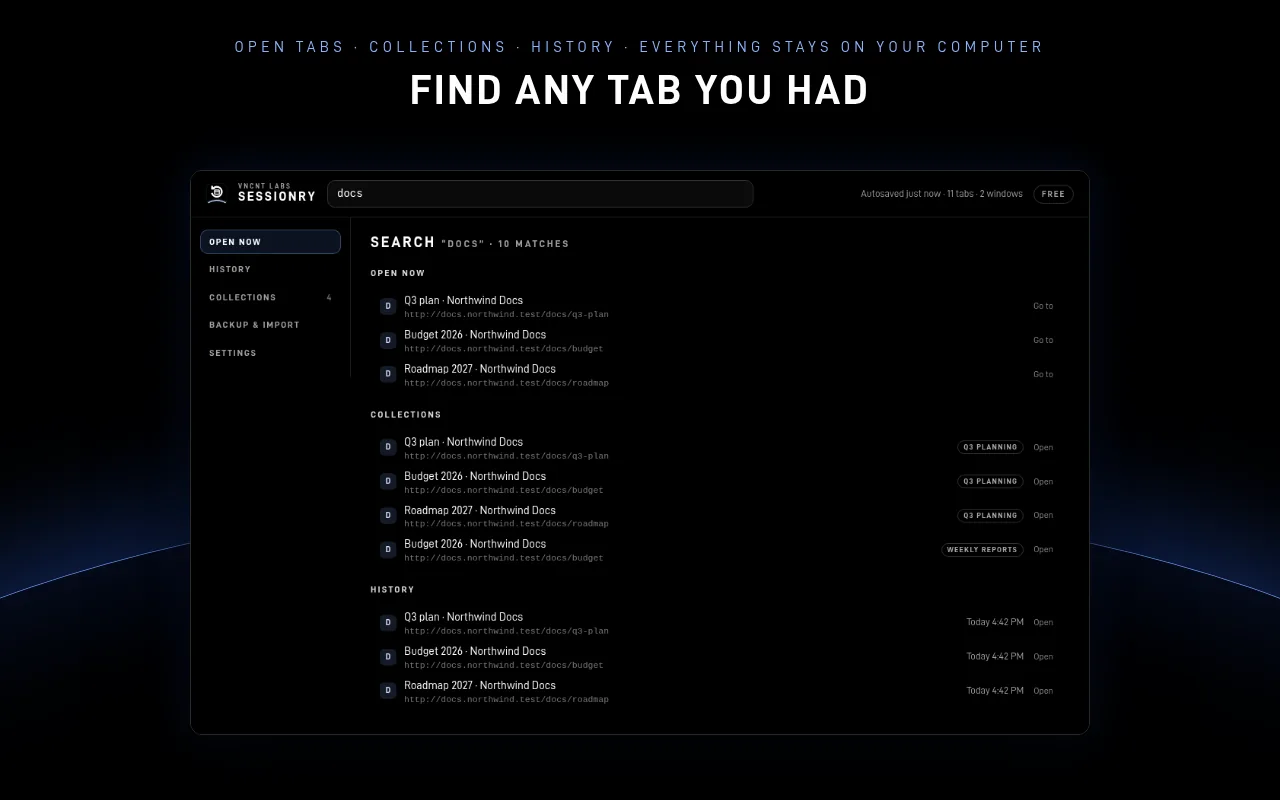Open Roadmap 2027 from the History results

pyautogui.click(x=1043, y=690)
